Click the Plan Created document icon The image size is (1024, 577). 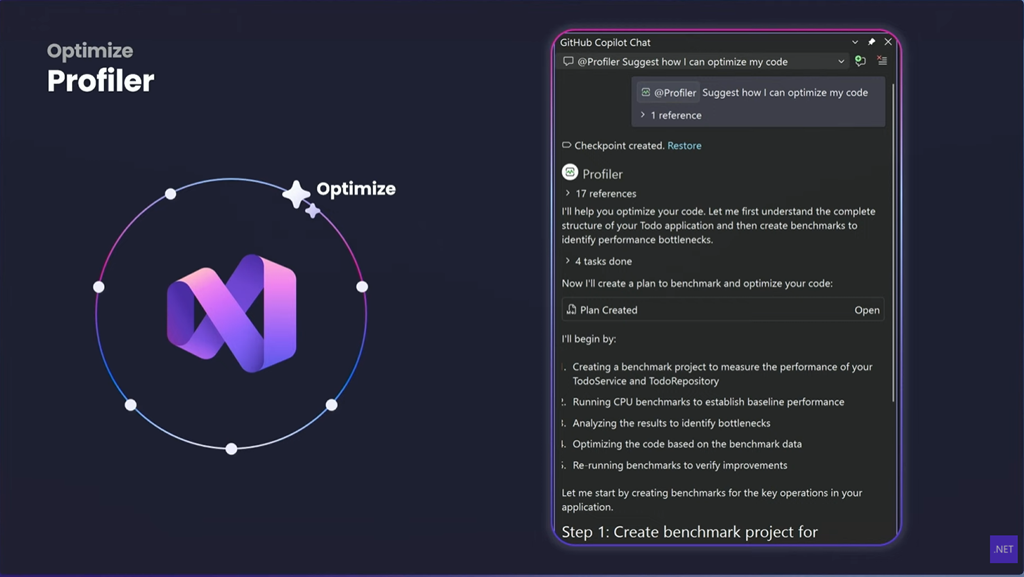[571, 310]
